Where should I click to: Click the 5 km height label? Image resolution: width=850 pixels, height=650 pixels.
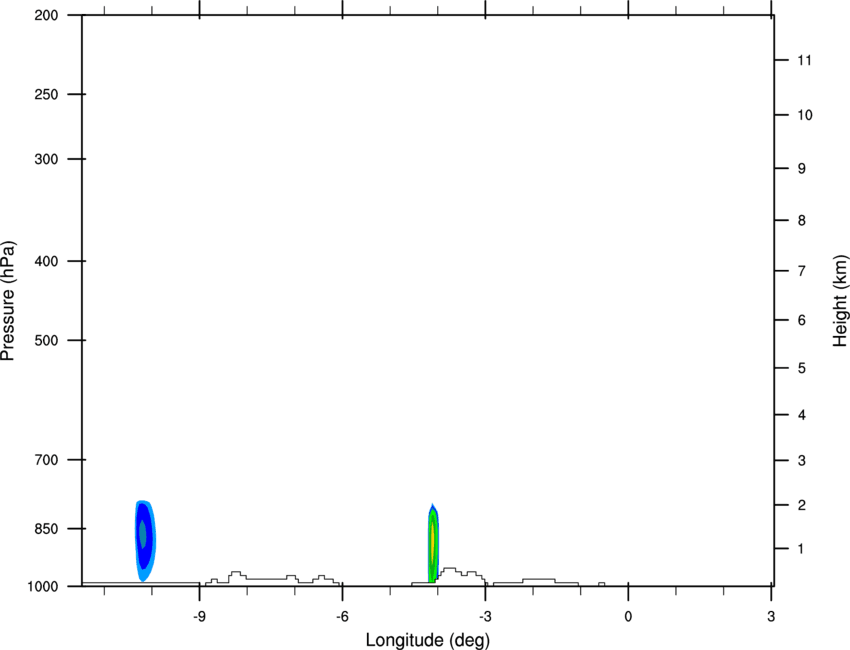tap(801, 368)
